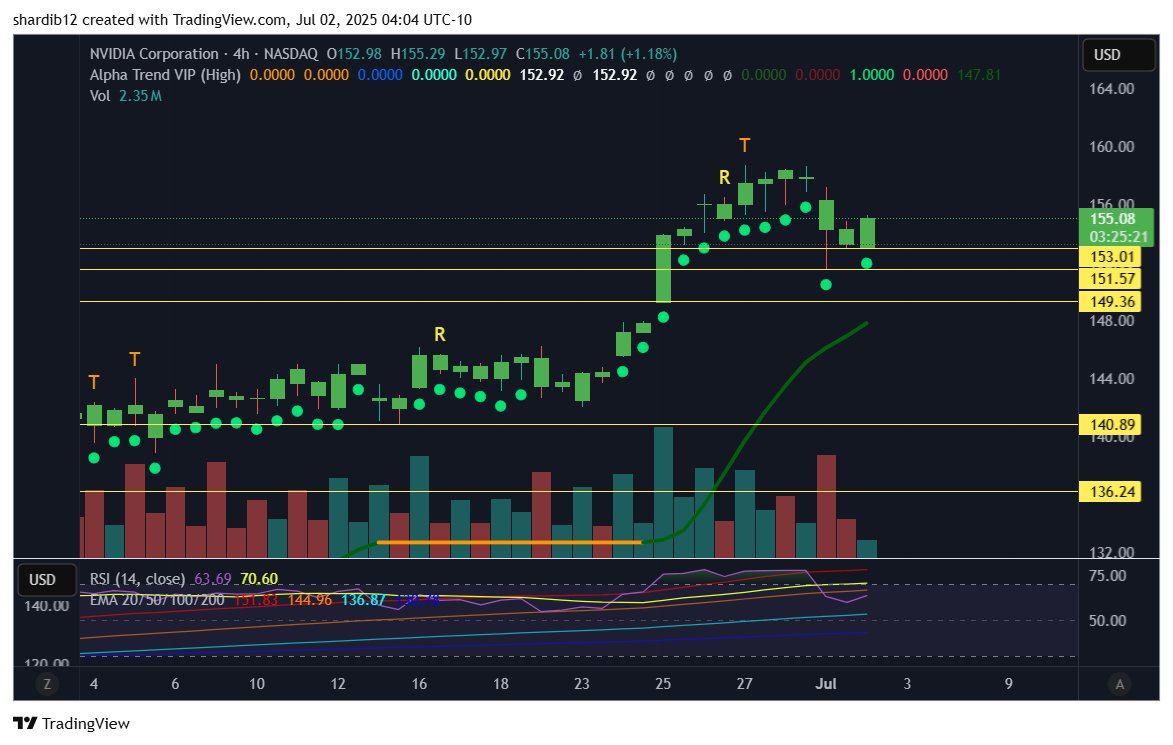Click the EMA value 136.87
This screenshot has height=745, width=1173.
click(x=364, y=600)
